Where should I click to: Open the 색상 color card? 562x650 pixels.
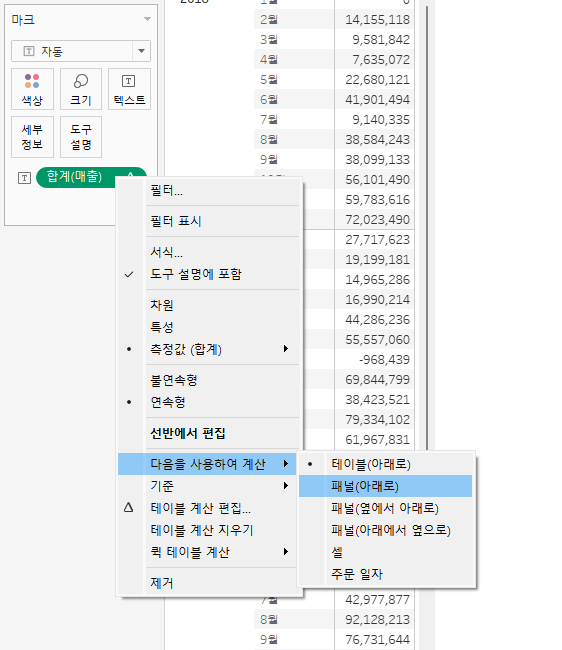(x=32, y=89)
